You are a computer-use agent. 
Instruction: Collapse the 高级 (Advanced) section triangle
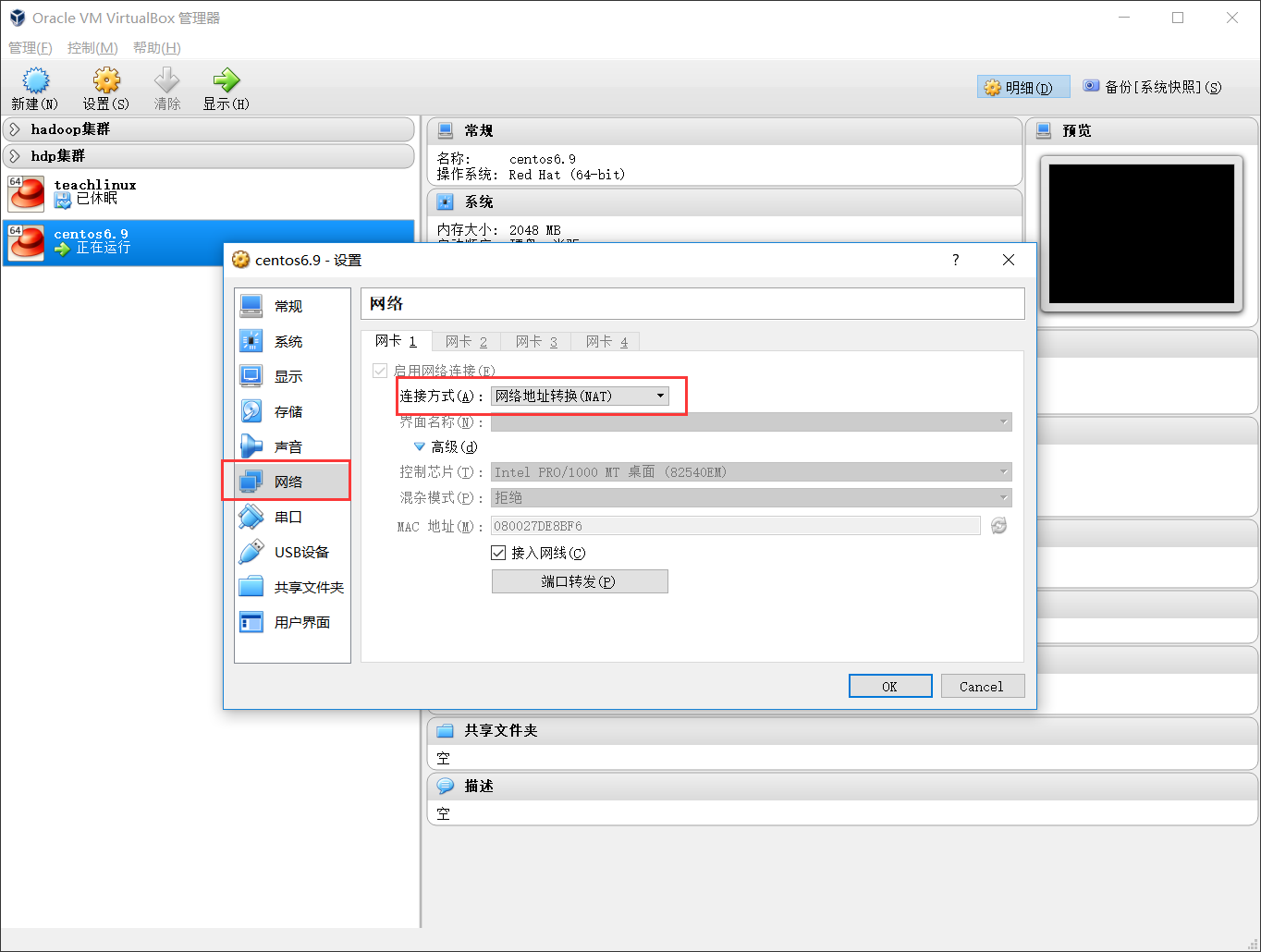[420, 446]
